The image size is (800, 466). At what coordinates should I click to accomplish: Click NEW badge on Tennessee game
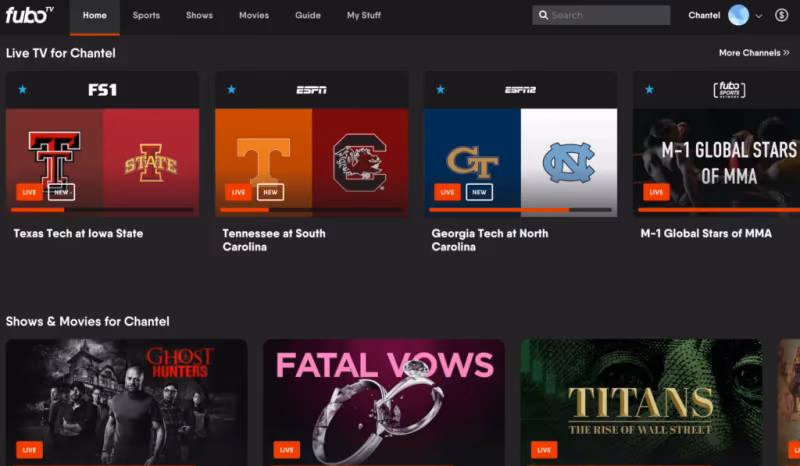(x=270, y=192)
